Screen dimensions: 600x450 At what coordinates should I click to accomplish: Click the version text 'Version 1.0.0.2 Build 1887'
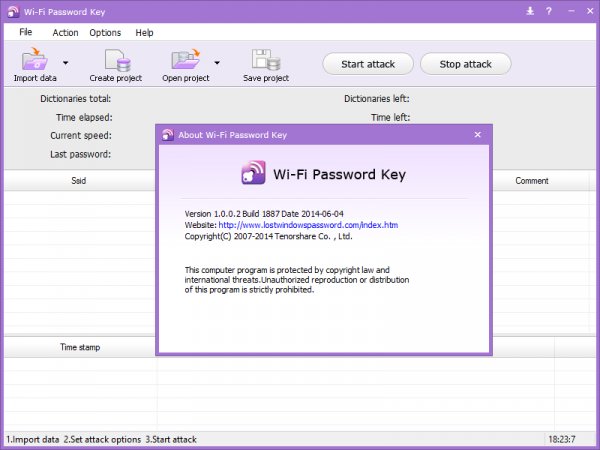232,214
